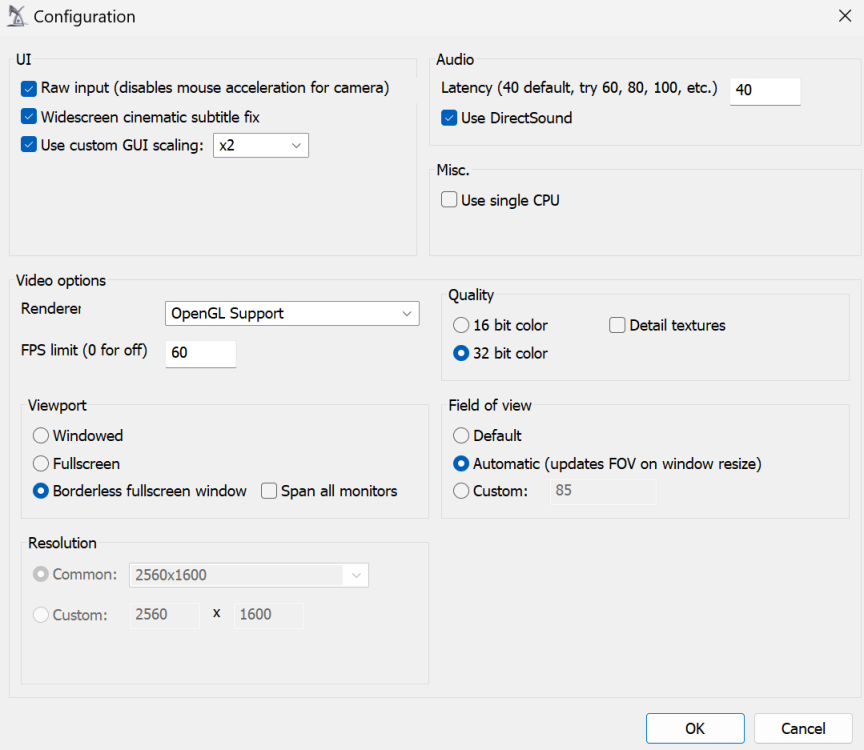Enable Use single CPU checkbox

coord(450,200)
